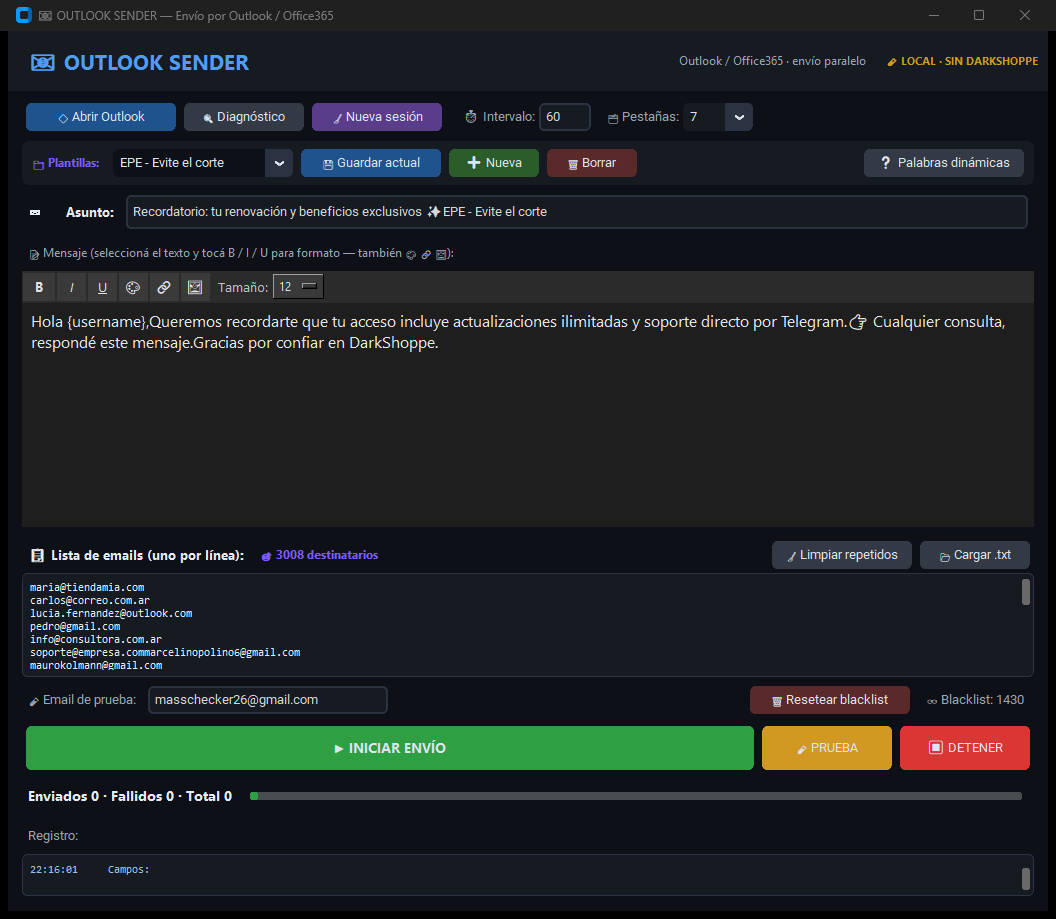Click the list icon beside Lista de emails

38,555
